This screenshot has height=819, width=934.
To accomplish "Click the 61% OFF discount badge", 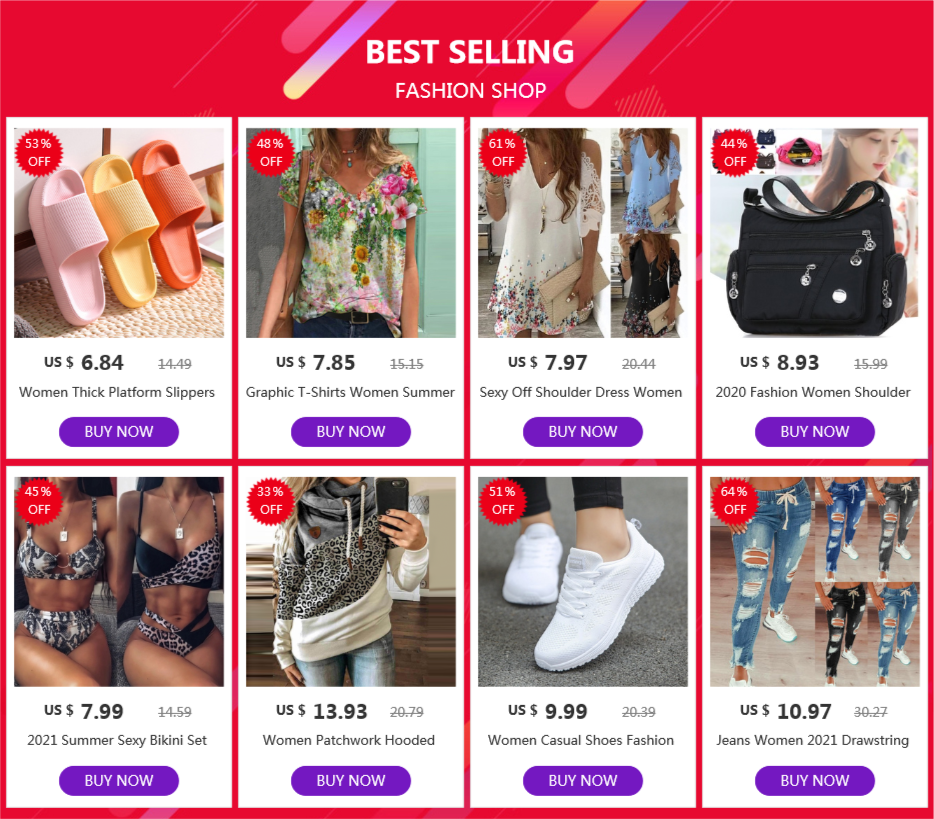I will 503,152.
